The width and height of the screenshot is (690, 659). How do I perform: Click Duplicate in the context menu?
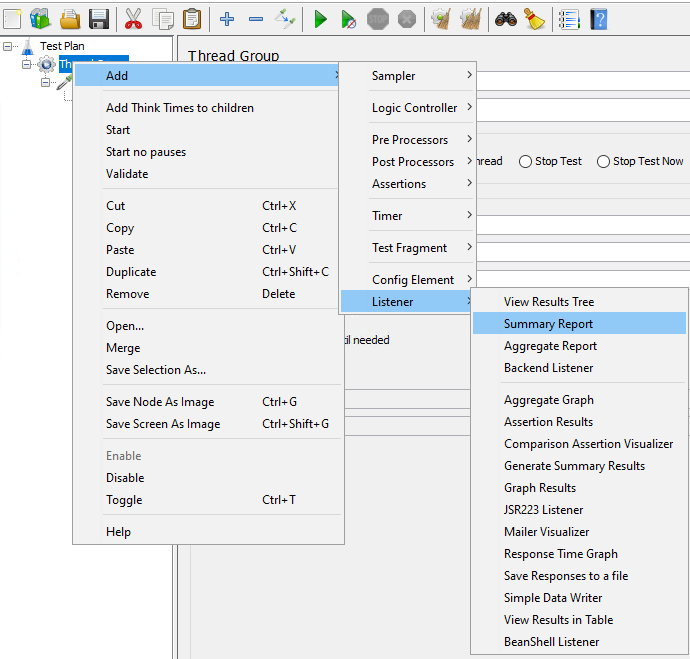tap(131, 272)
